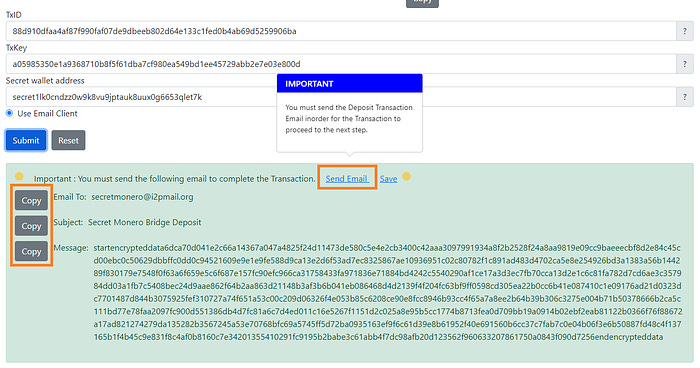Click the popover Deposit Transaction Email message text

349,119
